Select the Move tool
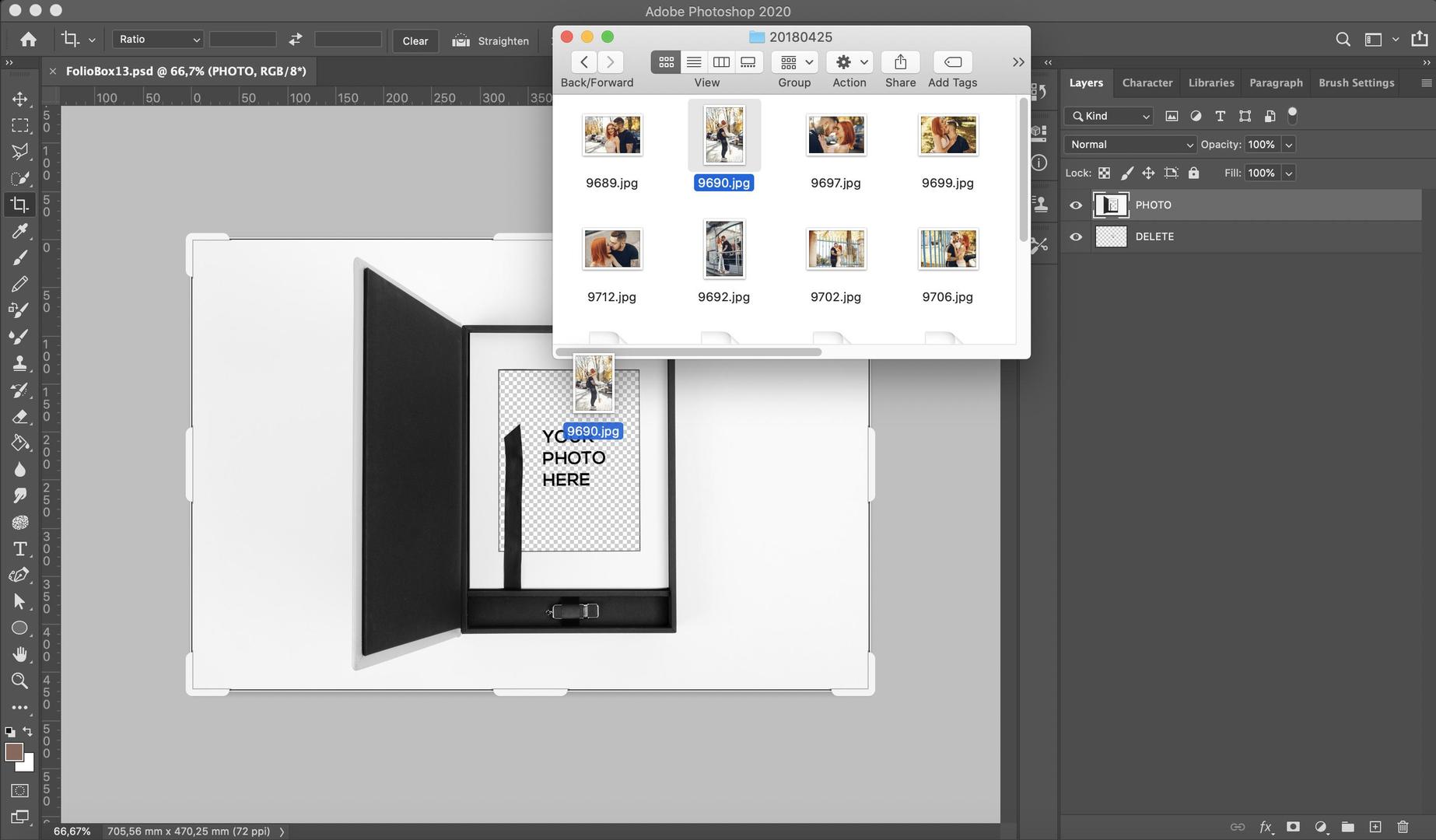The image size is (1436, 840). tap(20, 99)
